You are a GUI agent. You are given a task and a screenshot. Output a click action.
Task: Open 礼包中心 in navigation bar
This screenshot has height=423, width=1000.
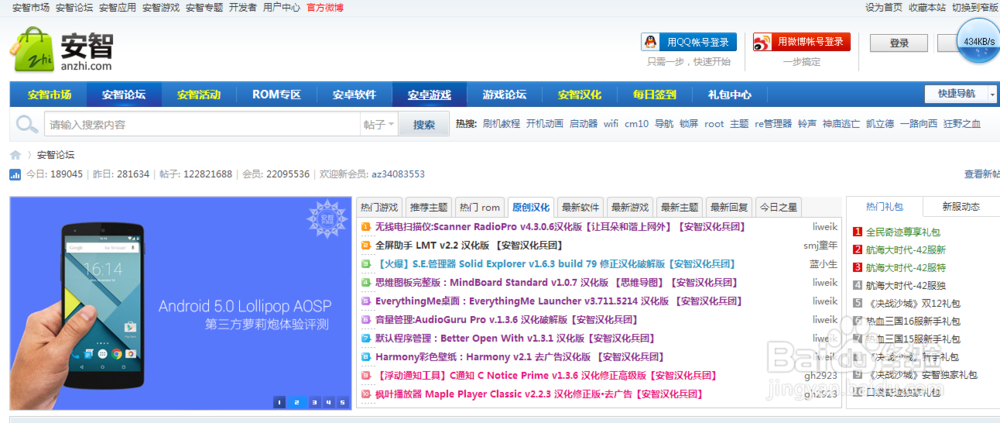[730, 95]
